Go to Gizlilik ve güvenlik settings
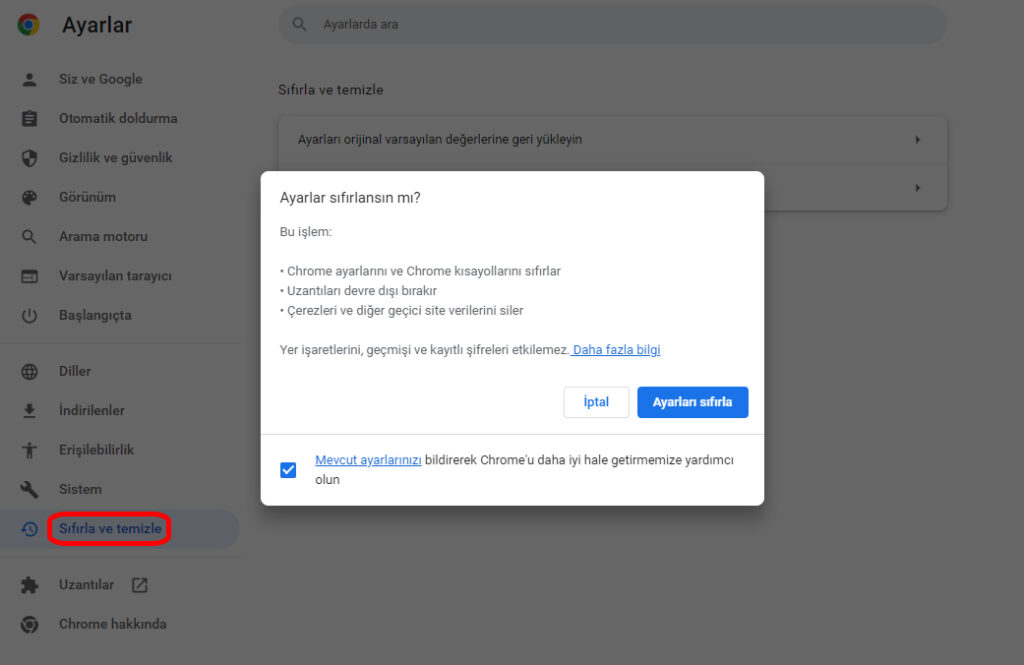 (x=116, y=157)
